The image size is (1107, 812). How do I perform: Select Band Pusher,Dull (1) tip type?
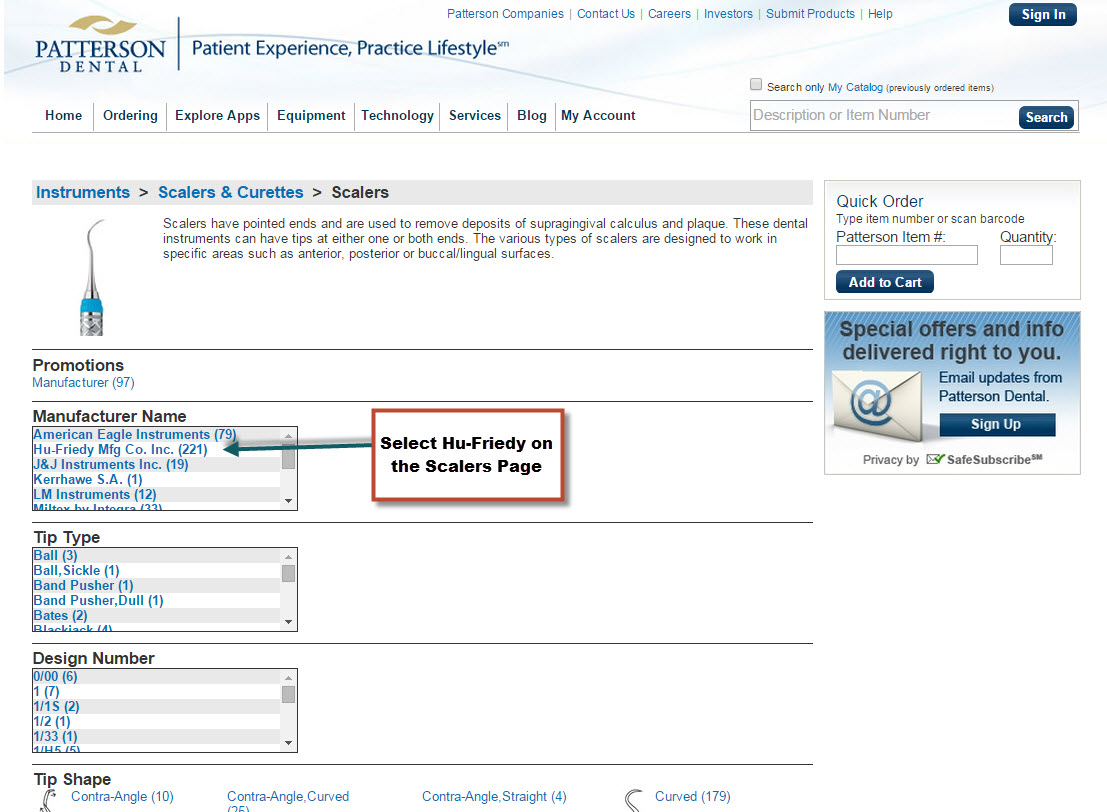[x=98, y=600]
